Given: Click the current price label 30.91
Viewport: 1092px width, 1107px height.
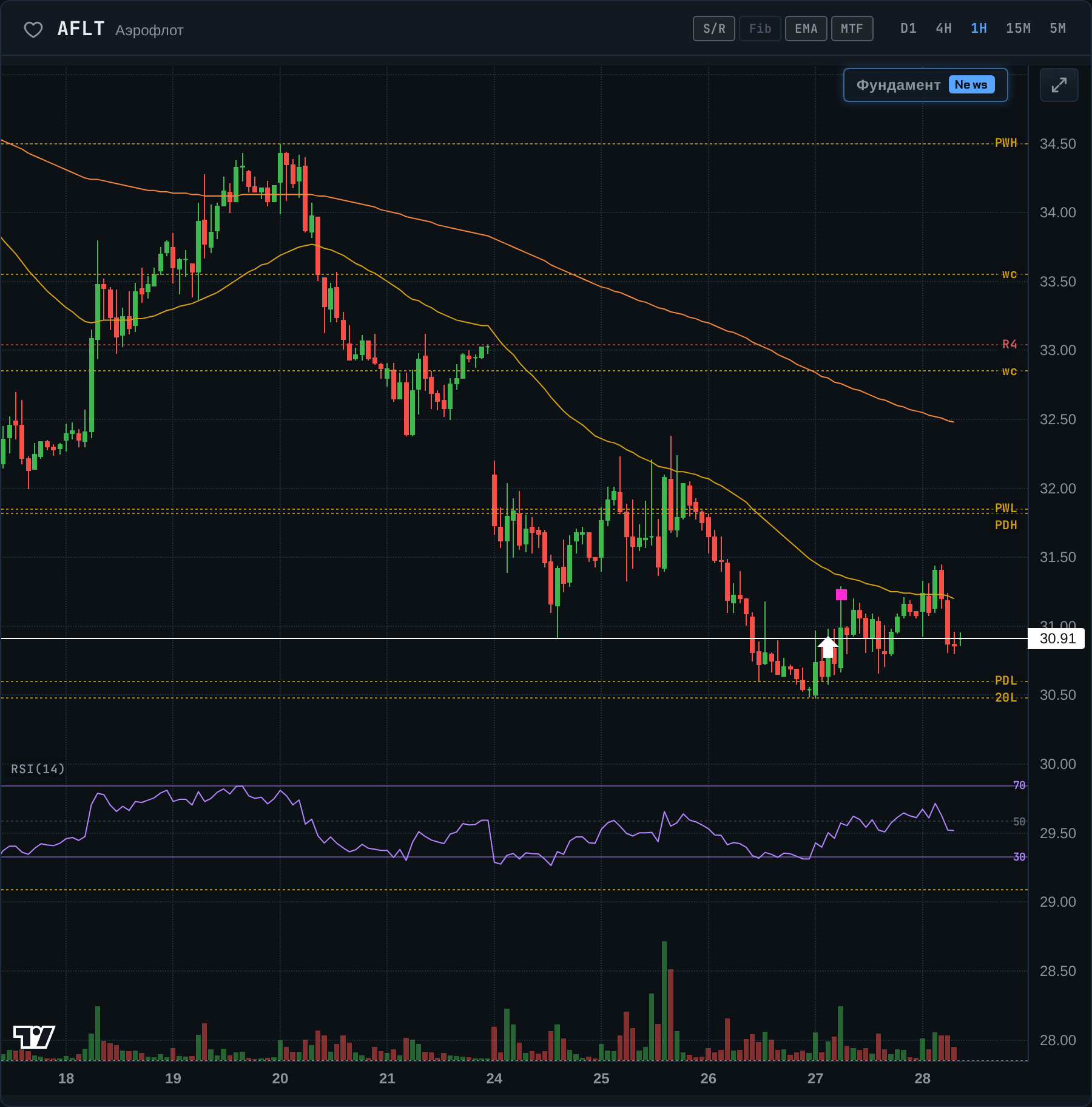Looking at the screenshot, I should (x=1056, y=638).
